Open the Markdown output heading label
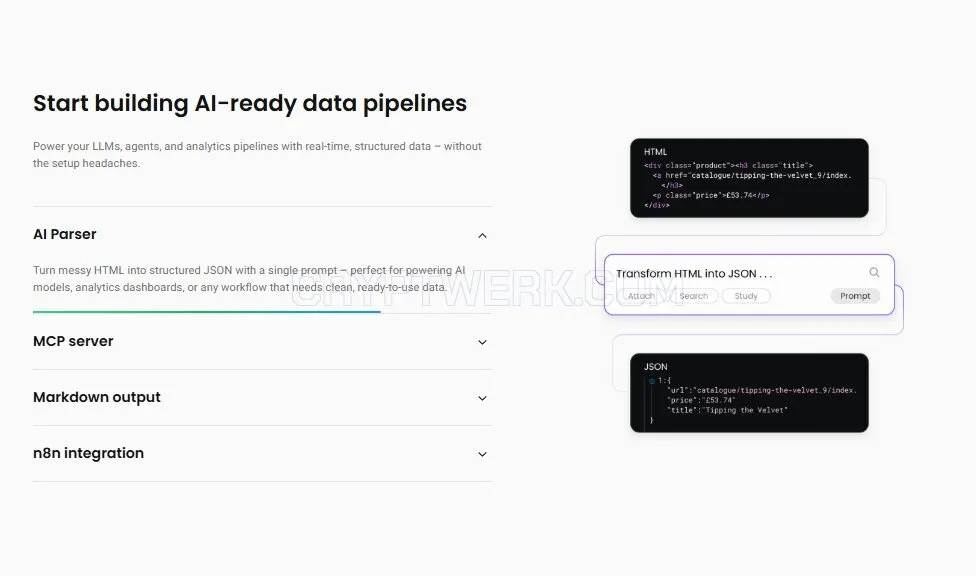This screenshot has width=976, height=576. point(96,397)
